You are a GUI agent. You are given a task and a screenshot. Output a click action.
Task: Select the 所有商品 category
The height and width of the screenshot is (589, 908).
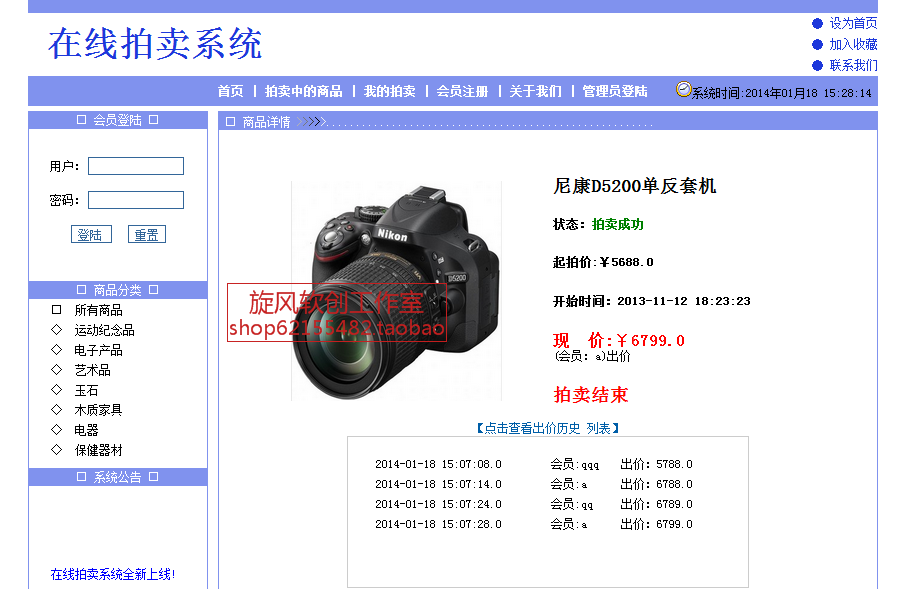(98, 310)
